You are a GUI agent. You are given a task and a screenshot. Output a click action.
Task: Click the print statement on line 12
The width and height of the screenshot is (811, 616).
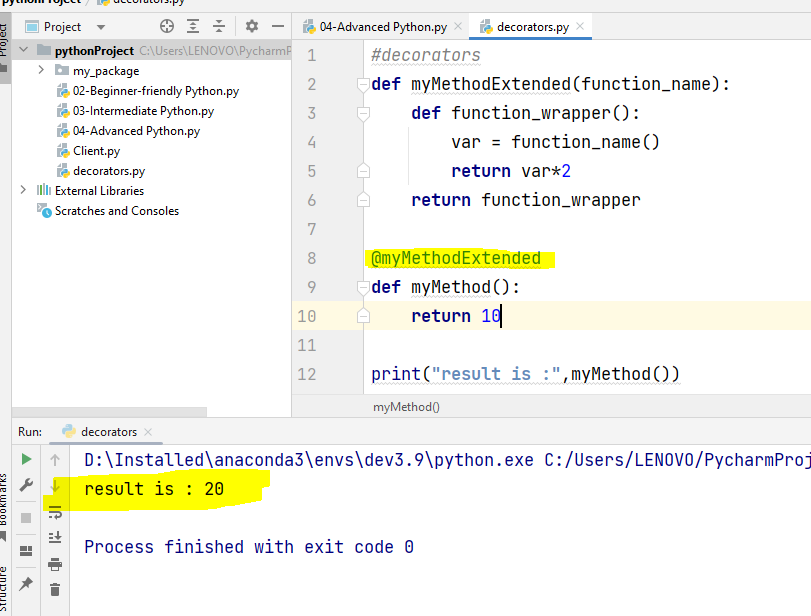point(525,374)
